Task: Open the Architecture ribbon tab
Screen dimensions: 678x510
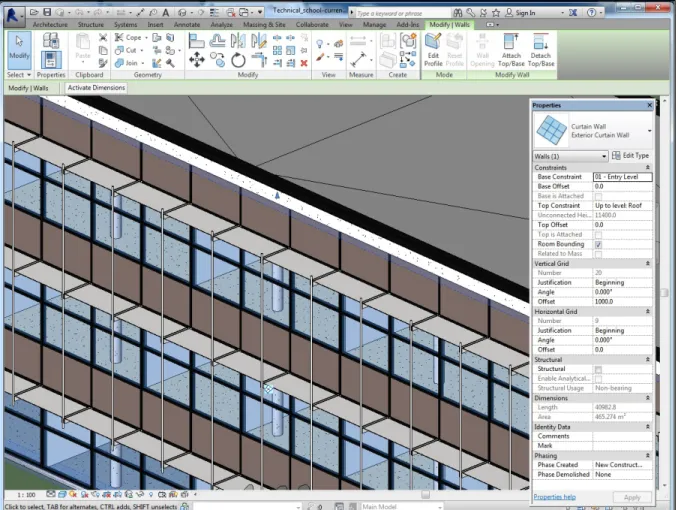Action: tap(50, 25)
